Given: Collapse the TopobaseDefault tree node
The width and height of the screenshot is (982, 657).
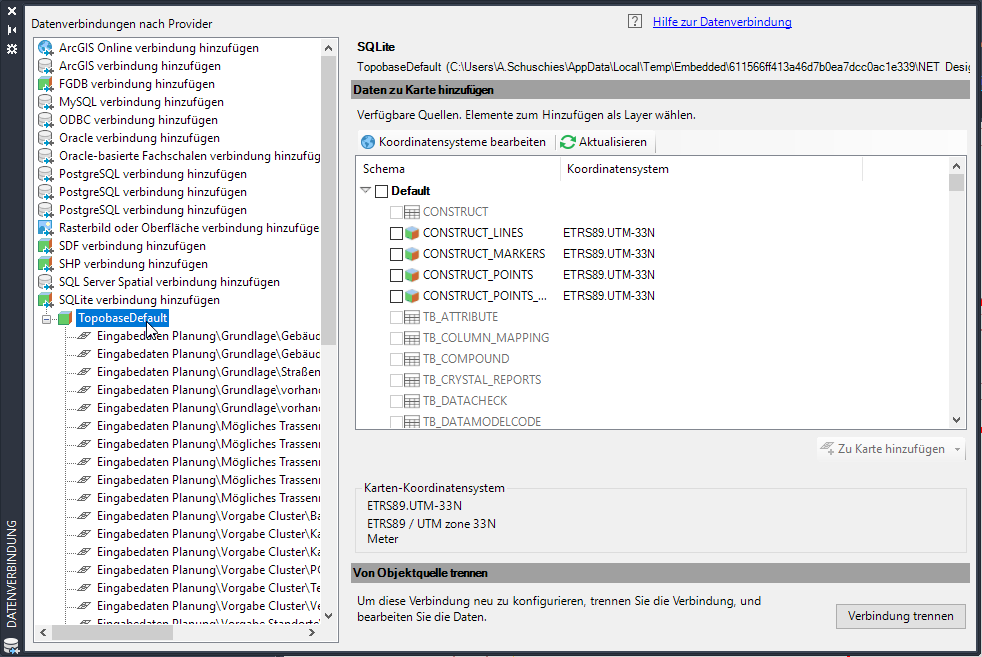Looking at the screenshot, I should coord(46,319).
